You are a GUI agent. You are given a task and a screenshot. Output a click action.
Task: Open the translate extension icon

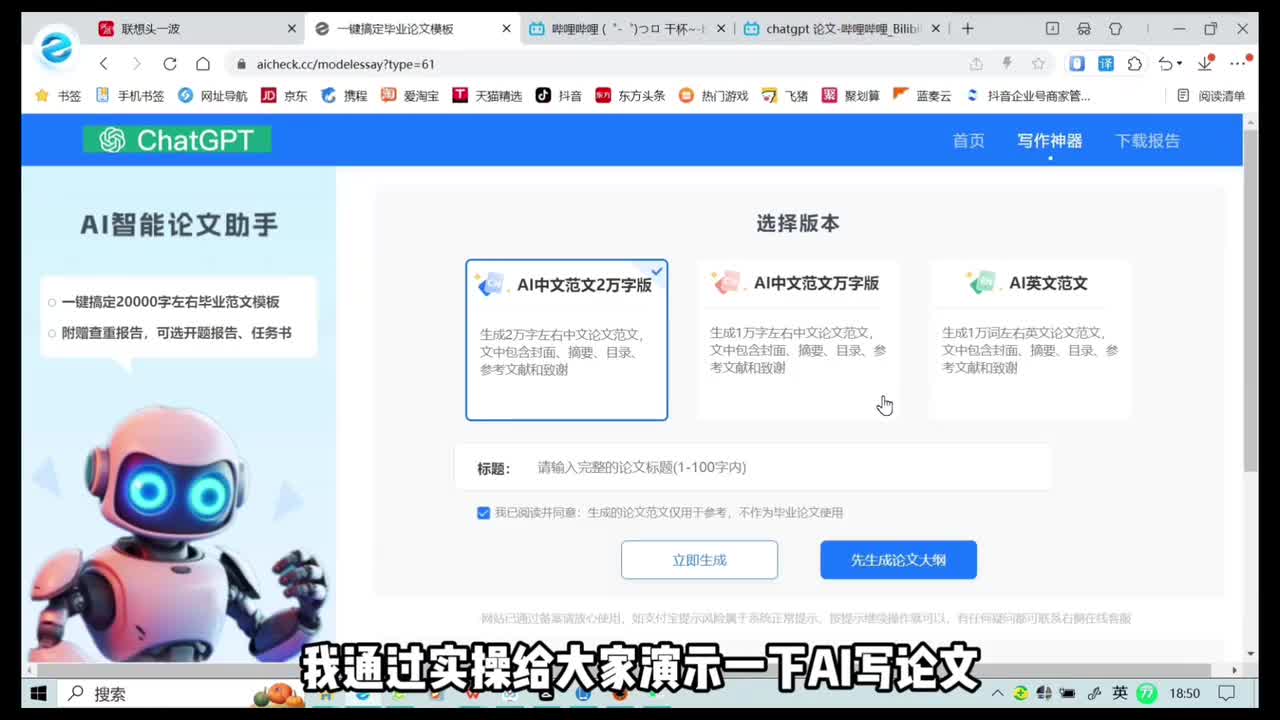(1106, 64)
